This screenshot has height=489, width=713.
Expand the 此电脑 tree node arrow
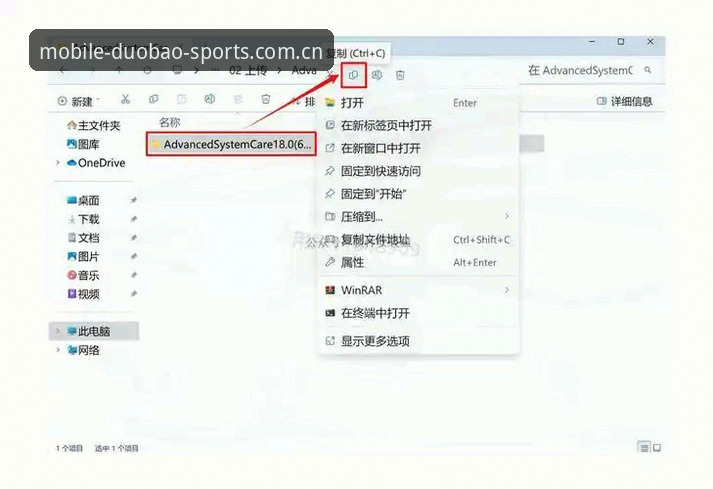coord(58,331)
